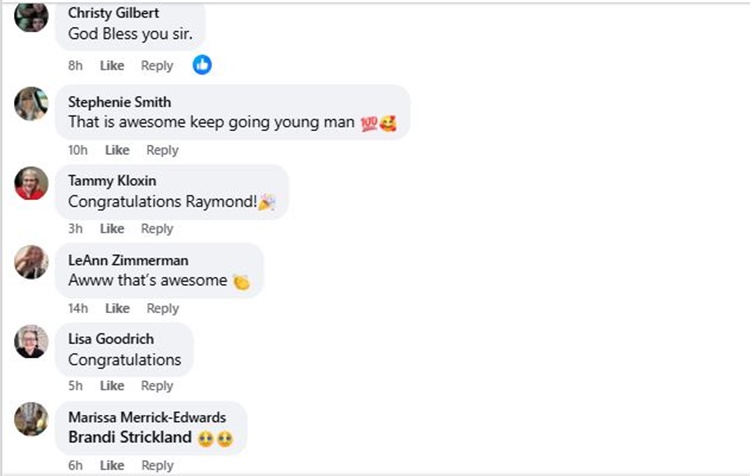Open Marissa Merrick-Edwards' avatar
This screenshot has height=476, width=750.
(31, 419)
